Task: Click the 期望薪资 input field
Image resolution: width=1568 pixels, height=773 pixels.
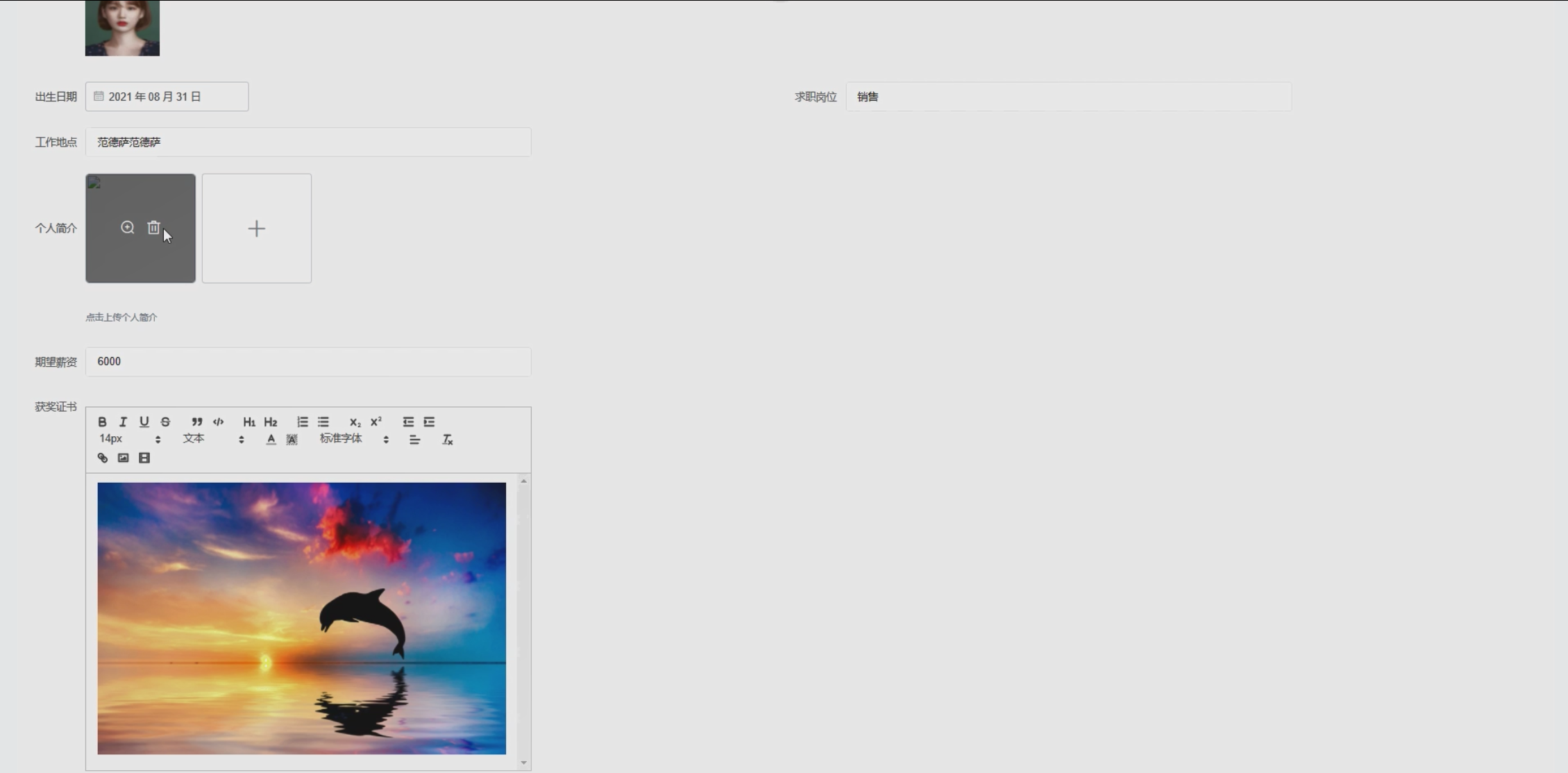Action: [x=308, y=362]
